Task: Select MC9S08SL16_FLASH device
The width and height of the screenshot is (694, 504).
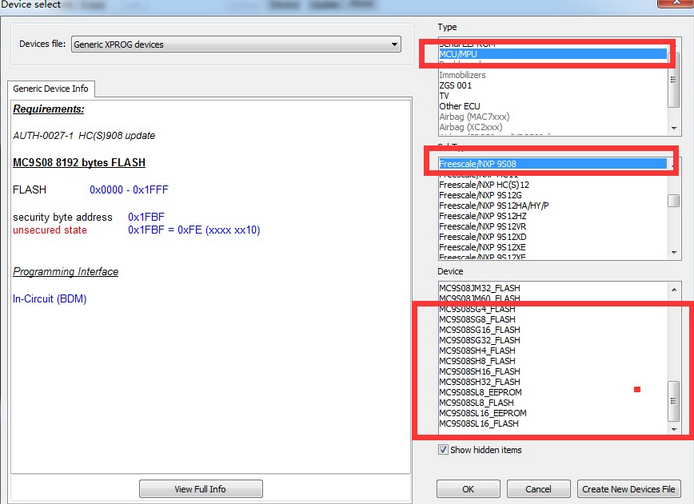Action: 552,423
